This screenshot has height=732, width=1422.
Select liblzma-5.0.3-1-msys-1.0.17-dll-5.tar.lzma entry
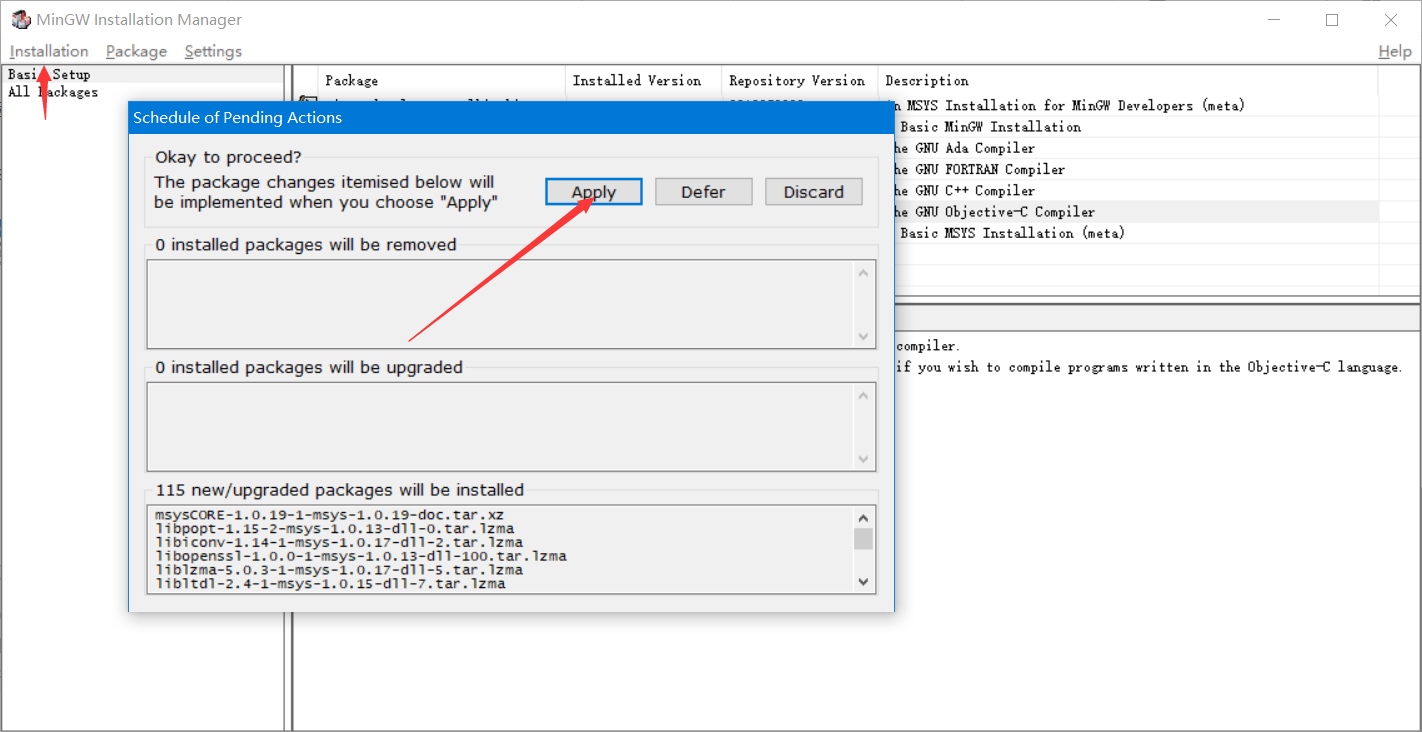tap(338, 570)
